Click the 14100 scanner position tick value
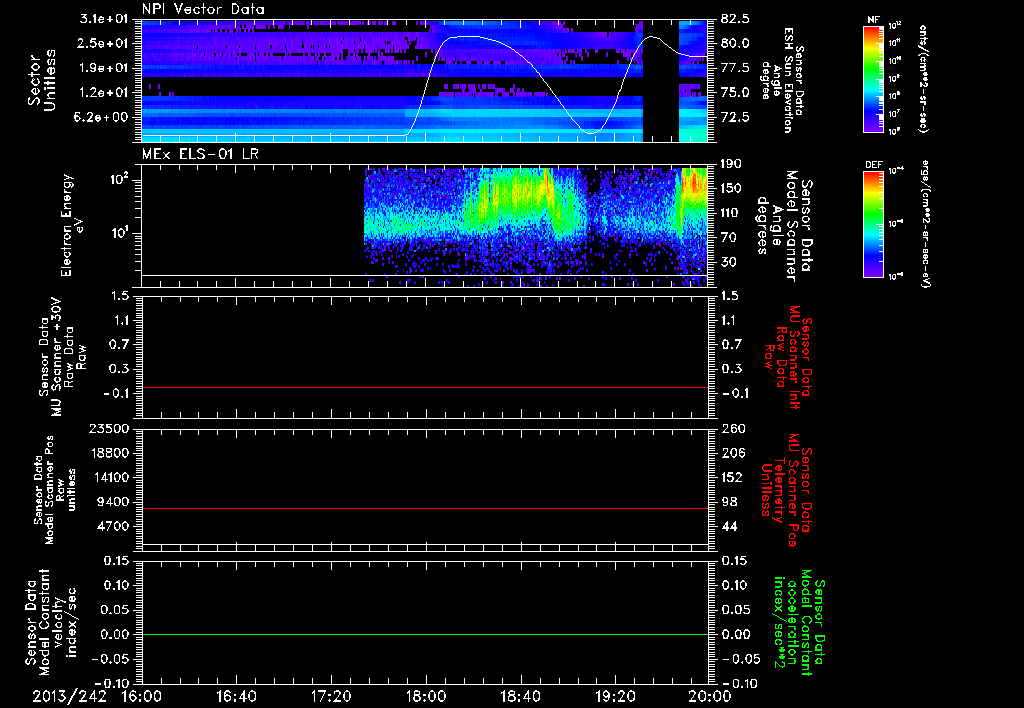The width and height of the screenshot is (1024, 708). click(110, 477)
